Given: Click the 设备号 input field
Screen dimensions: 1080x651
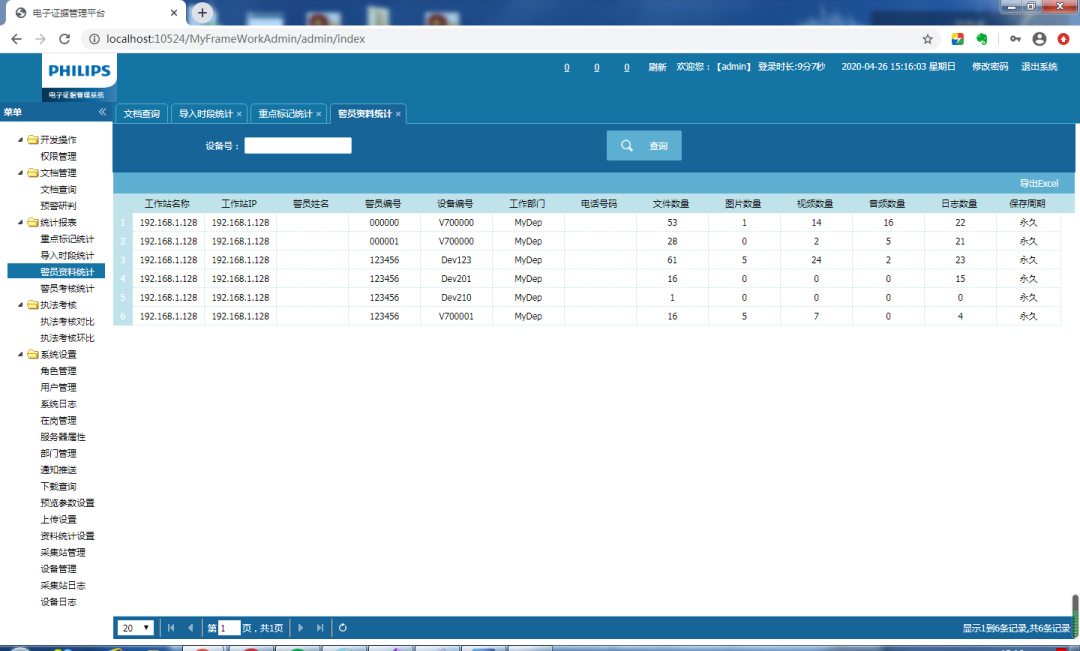Looking at the screenshot, I should click(298, 146).
